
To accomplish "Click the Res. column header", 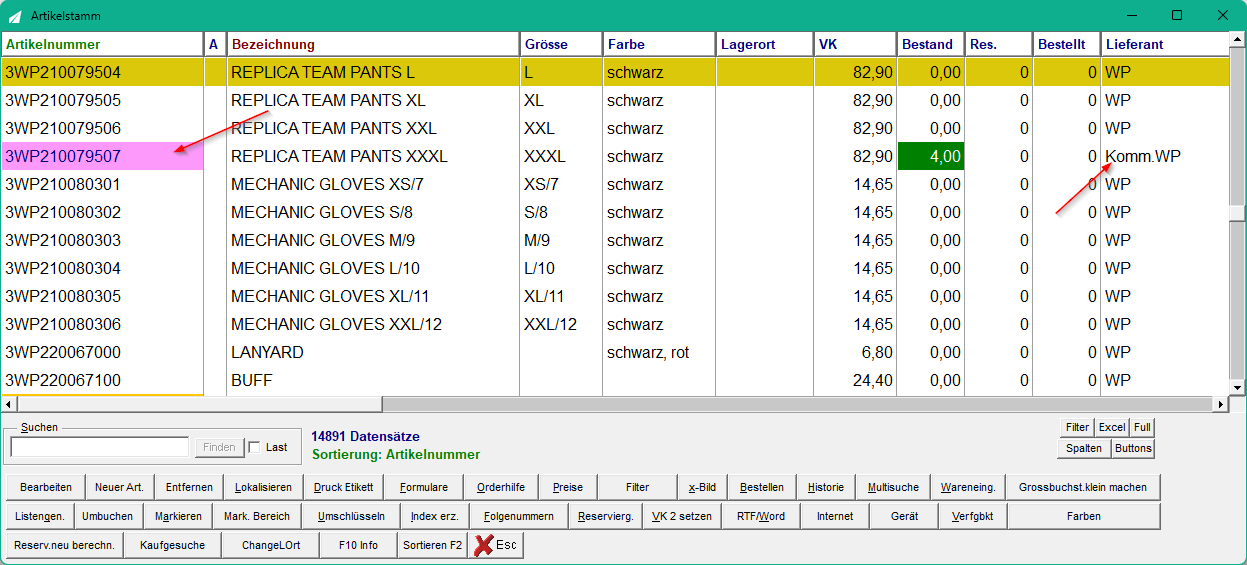I will [999, 44].
